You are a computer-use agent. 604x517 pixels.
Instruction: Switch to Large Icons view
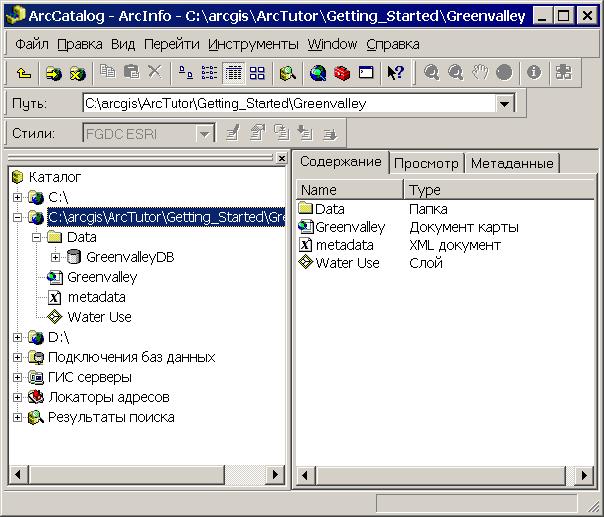pos(186,72)
